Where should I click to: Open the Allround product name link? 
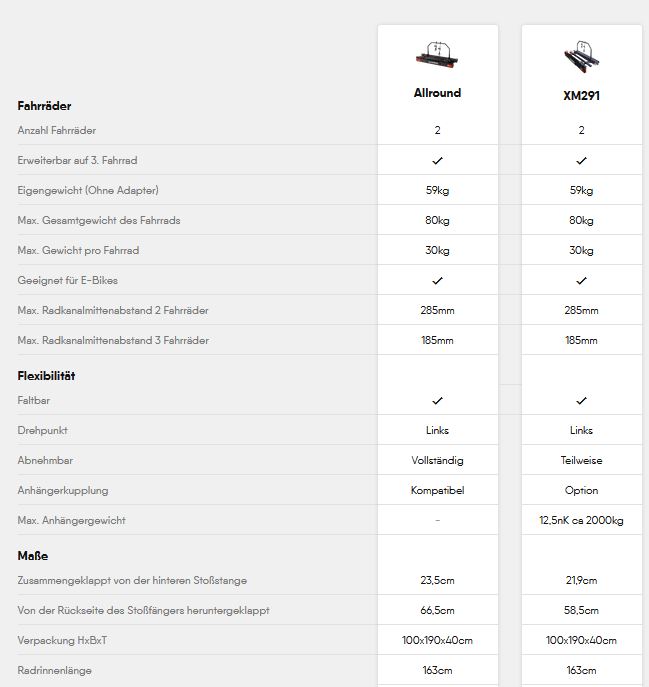click(437, 93)
